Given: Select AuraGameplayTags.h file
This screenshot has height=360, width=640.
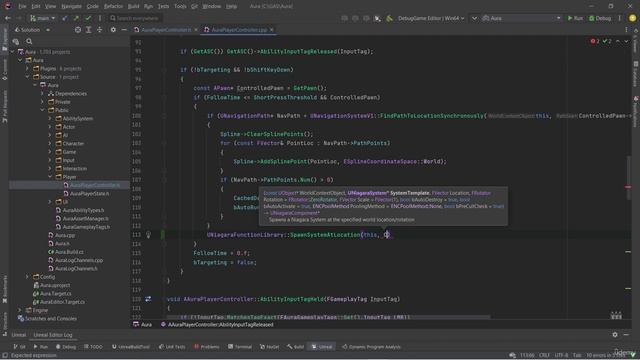Looking at the screenshot, I should (x=86, y=227).
